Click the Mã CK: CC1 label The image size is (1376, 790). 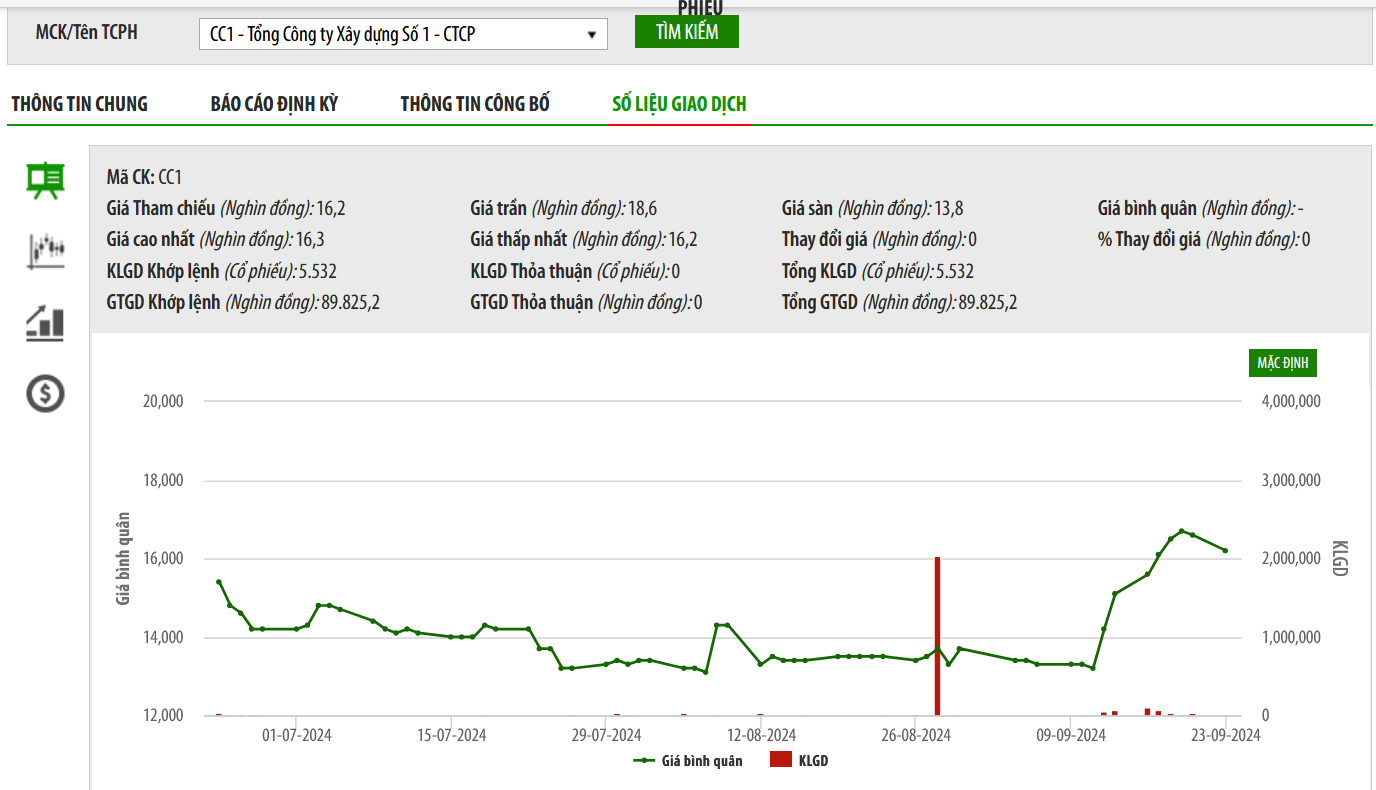(144, 177)
